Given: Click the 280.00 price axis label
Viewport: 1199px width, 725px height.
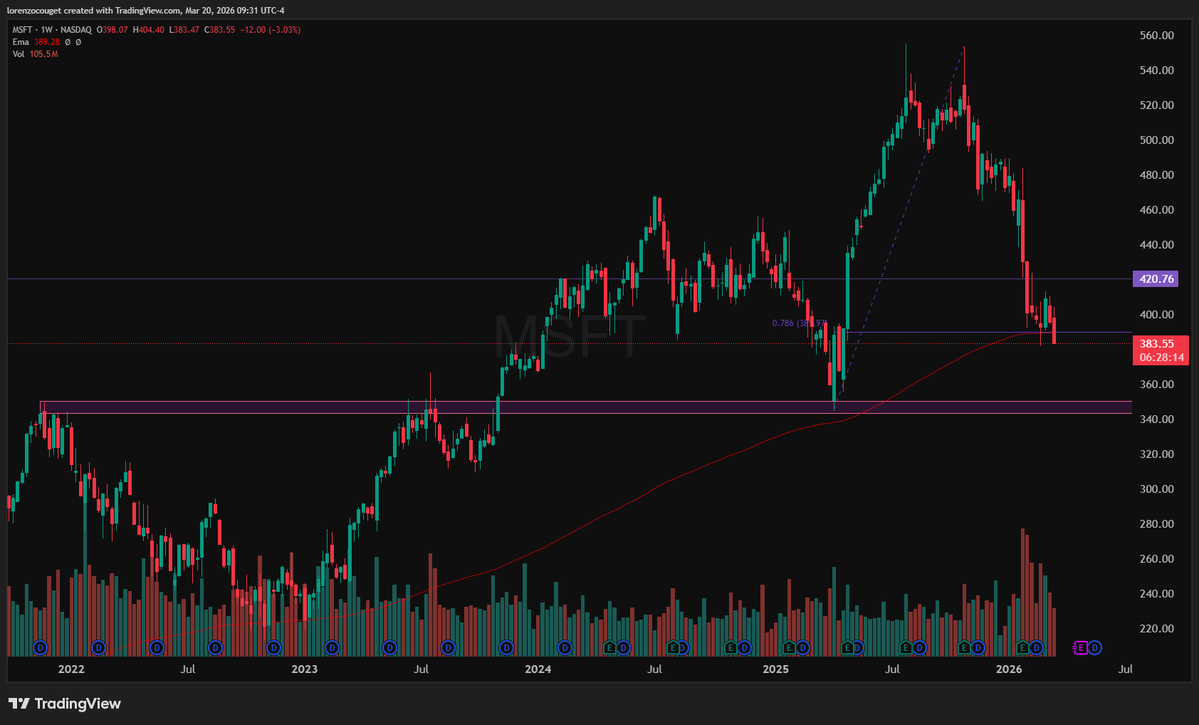Looking at the screenshot, I should pyautogui.click(x=1156, y=524).
